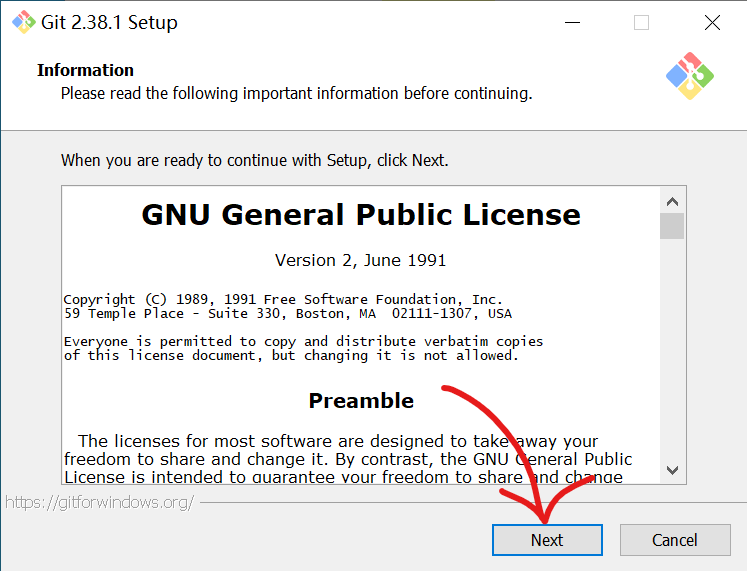Click the empty scrollbar track below thumb

[672, 350]
